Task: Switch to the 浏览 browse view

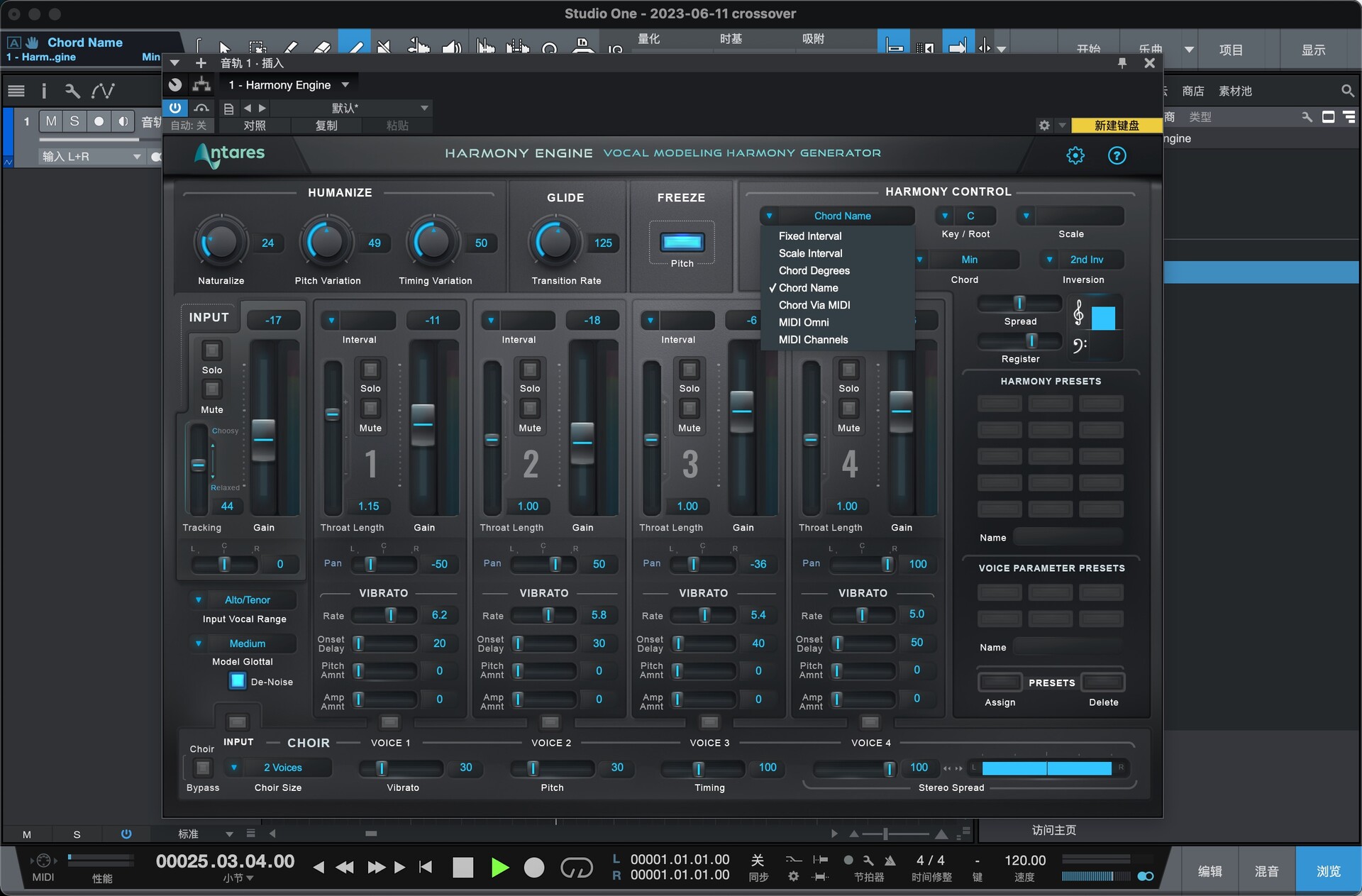Action: (1328, 871)
